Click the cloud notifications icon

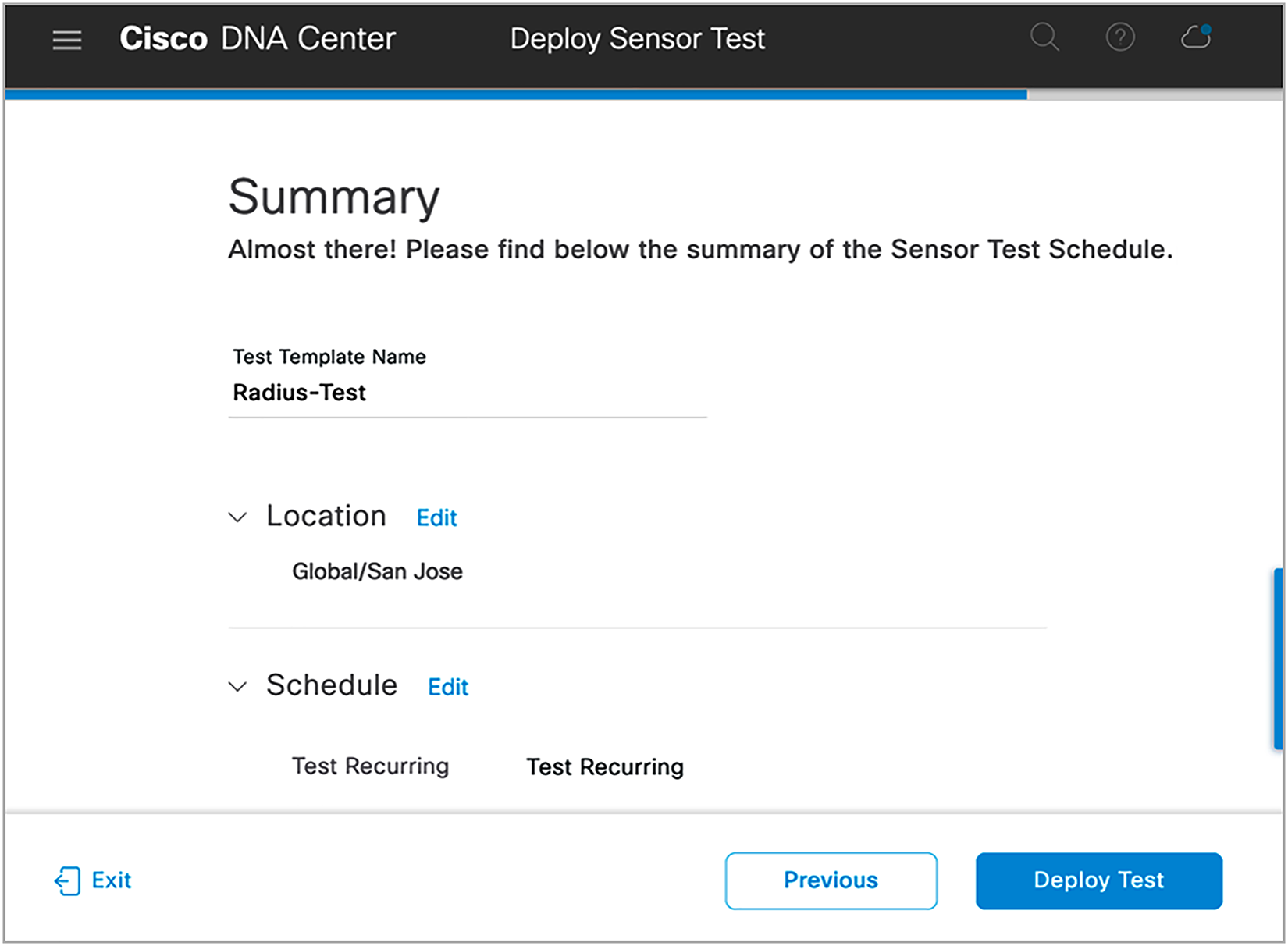pyautogui.click(x=1196, y=36)
